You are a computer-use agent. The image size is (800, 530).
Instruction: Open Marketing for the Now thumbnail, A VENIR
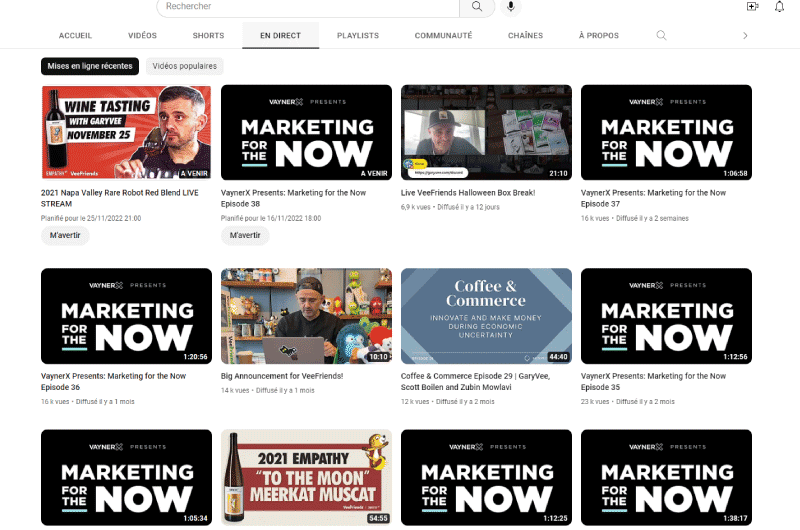[306, 132]
